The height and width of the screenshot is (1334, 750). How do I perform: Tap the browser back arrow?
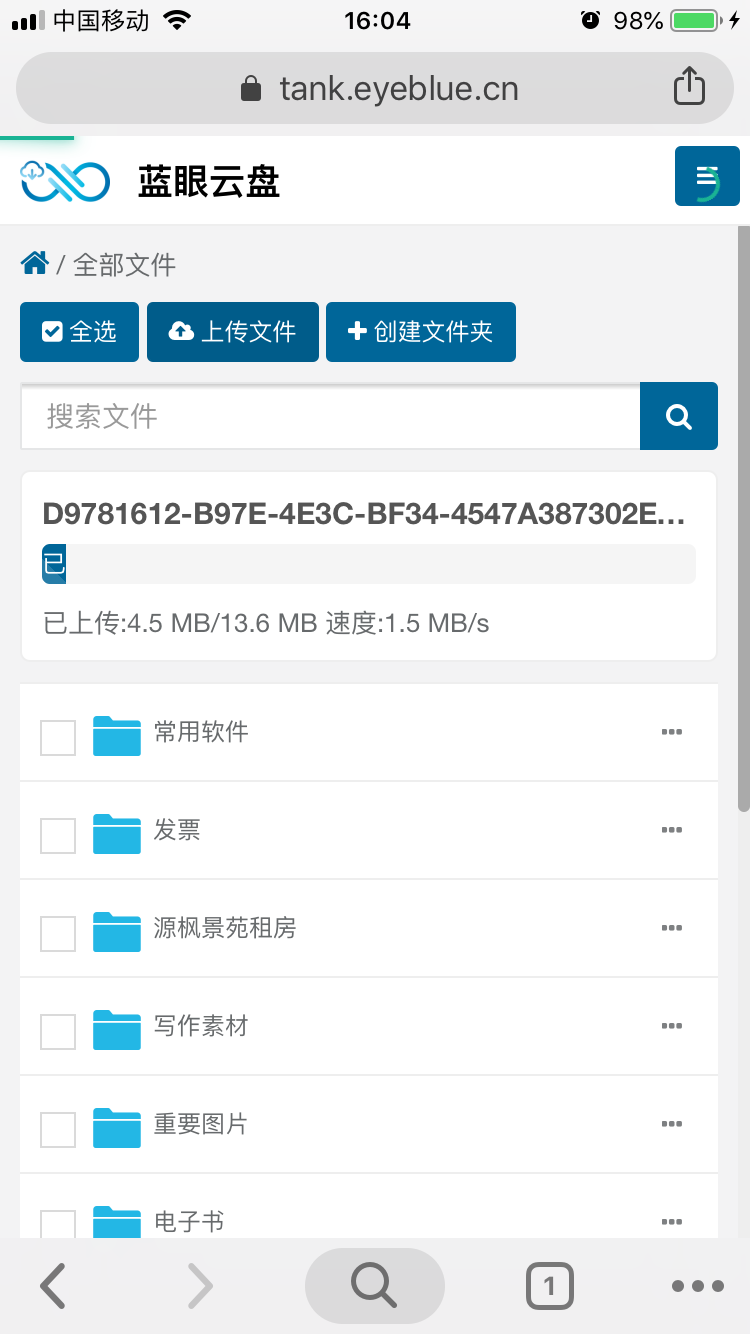pos(54,1286)
